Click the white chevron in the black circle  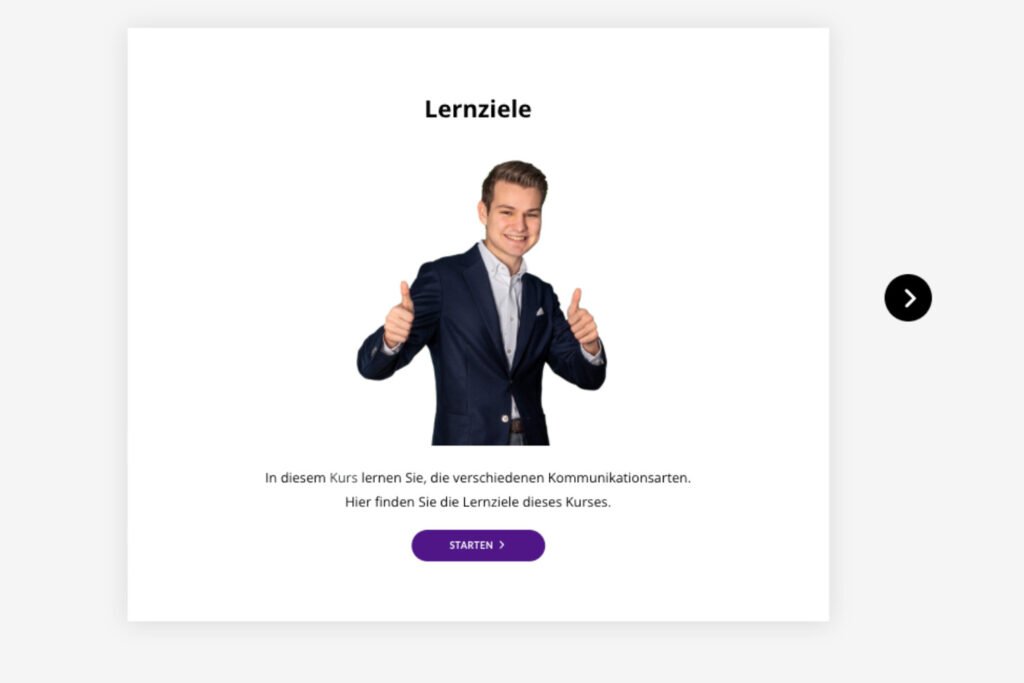coord(910,298)
